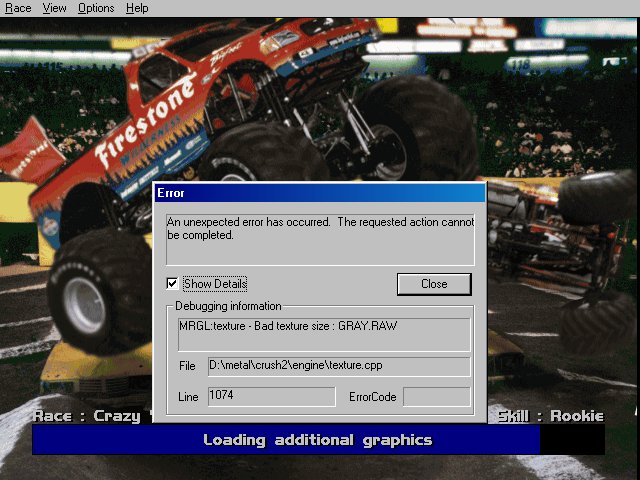Open the Help menu
This screenshot has width=640, height=480.
point(137,8)
